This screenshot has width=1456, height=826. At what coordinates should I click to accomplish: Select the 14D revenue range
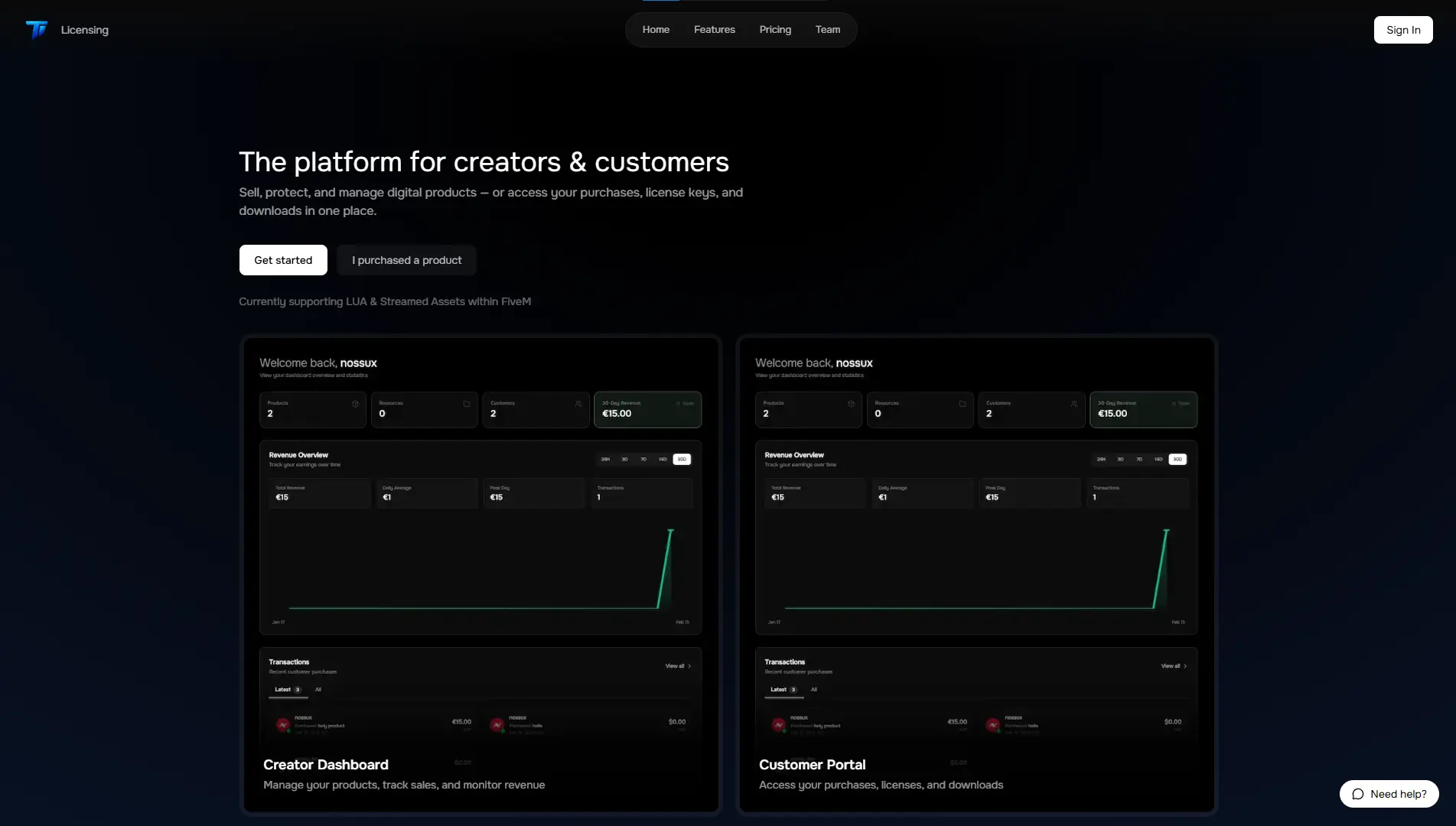[662, 459]
